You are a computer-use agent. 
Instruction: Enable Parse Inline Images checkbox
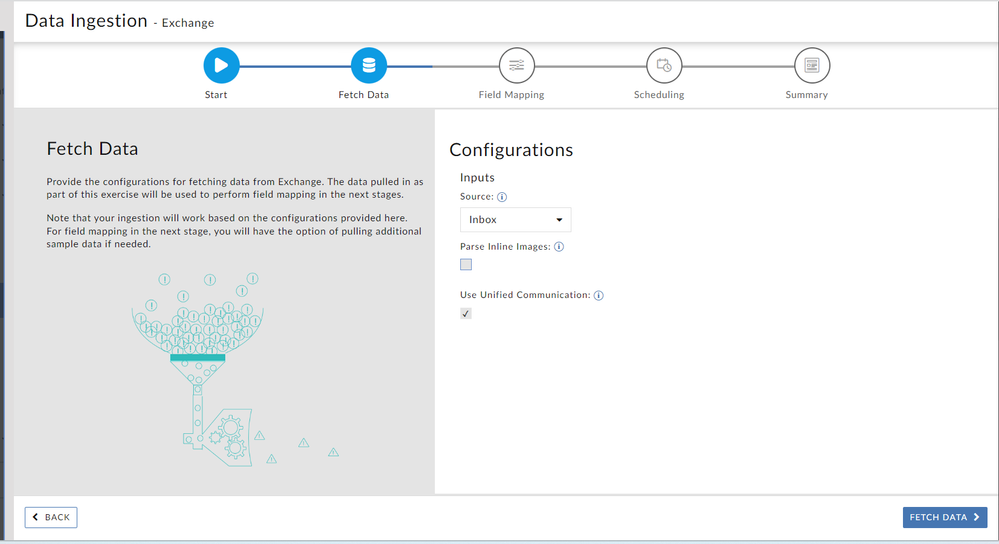466,264
